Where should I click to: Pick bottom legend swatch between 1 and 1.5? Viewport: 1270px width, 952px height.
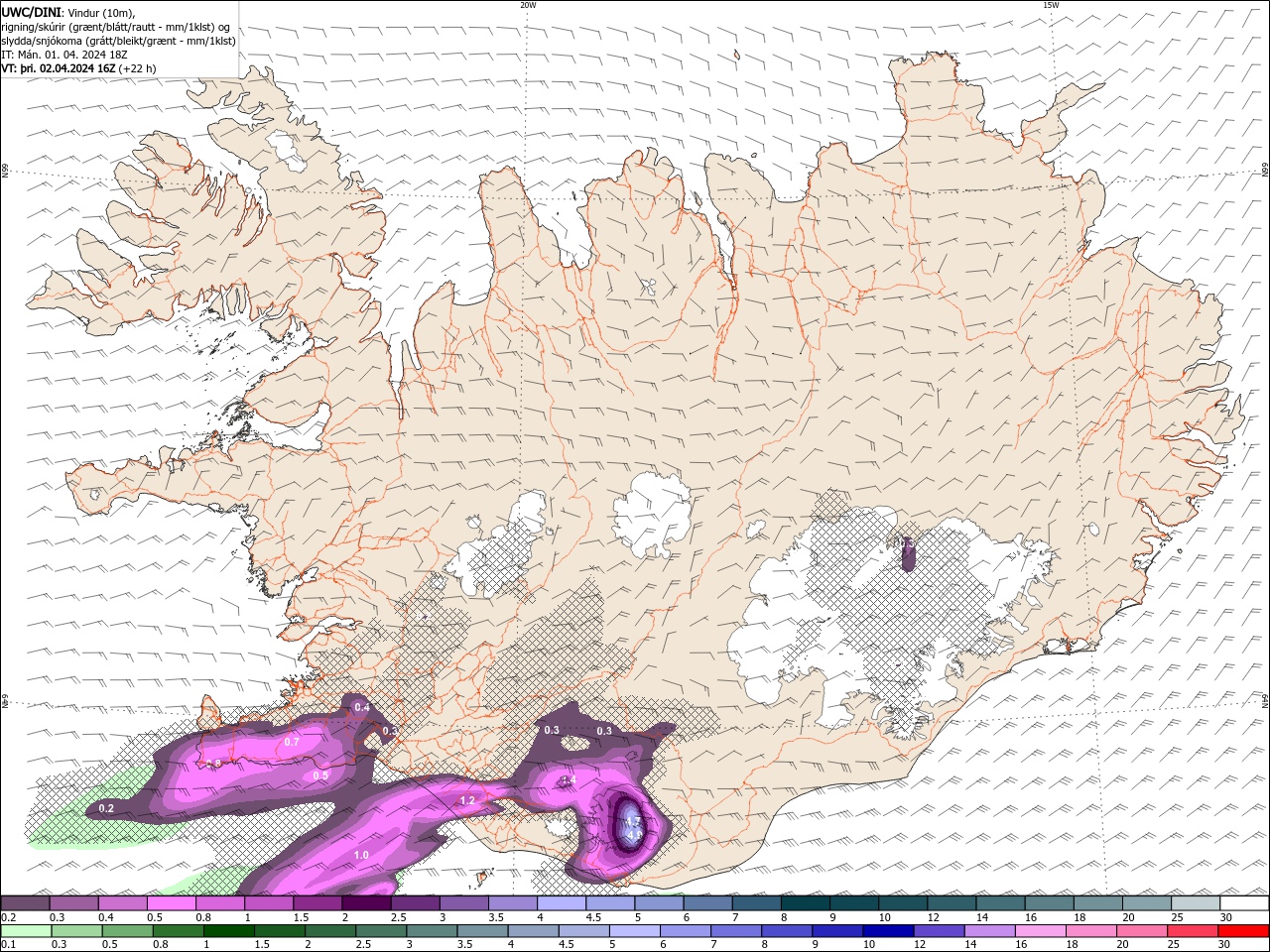tap(228, 931)
